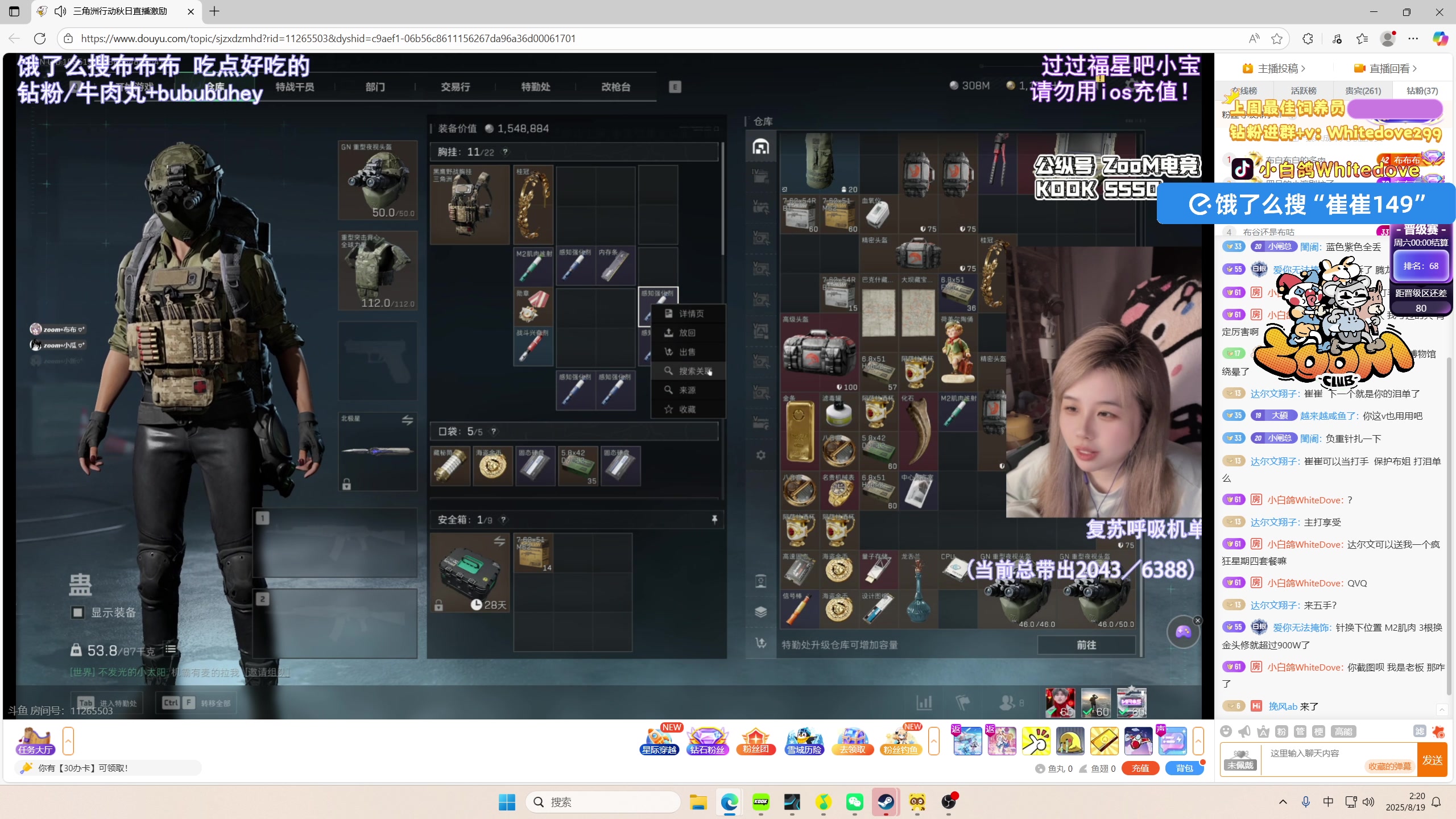Viewport: 1456px width, 819px height.
Task: Select the red airplane gift
Action: click(1138, 741)
